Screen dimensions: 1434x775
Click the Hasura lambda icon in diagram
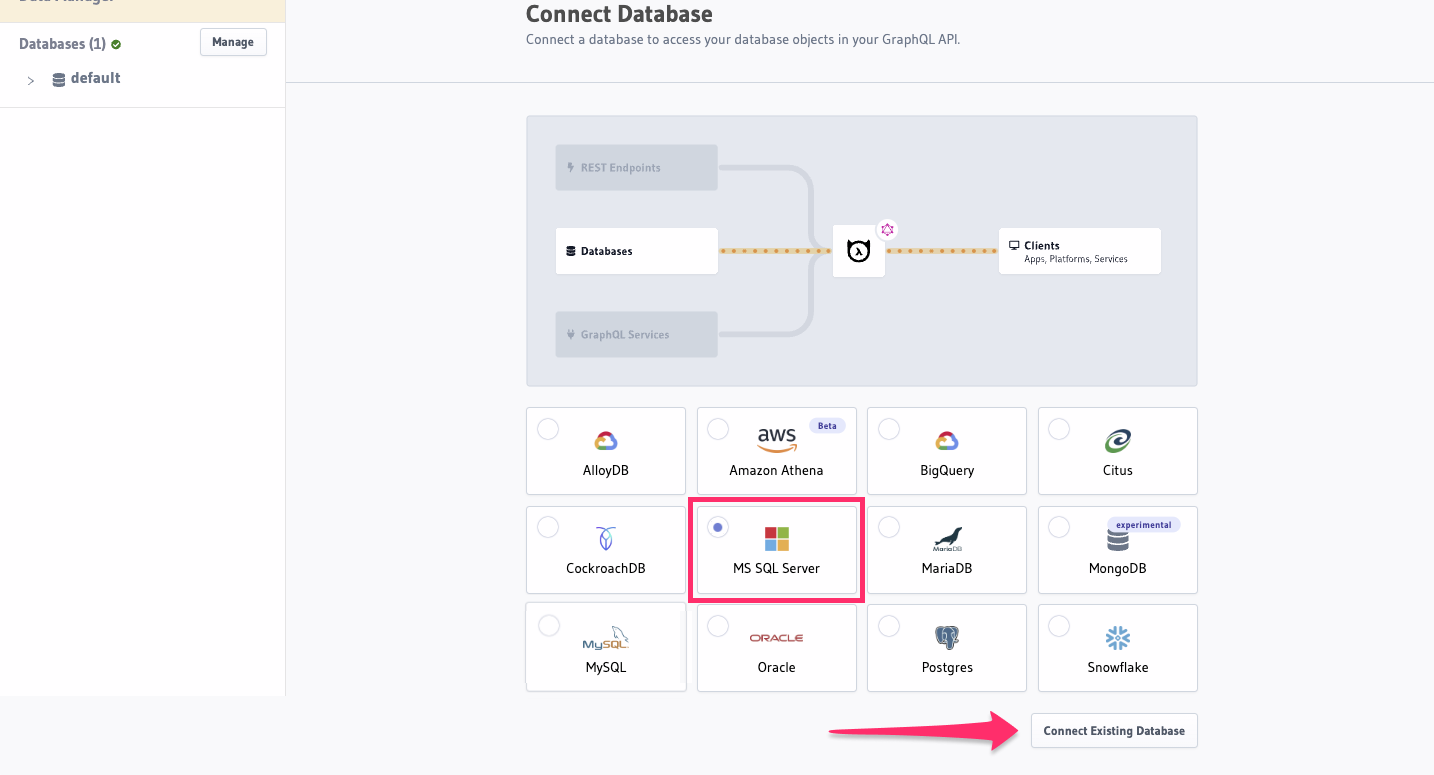(x=859, y=251)
